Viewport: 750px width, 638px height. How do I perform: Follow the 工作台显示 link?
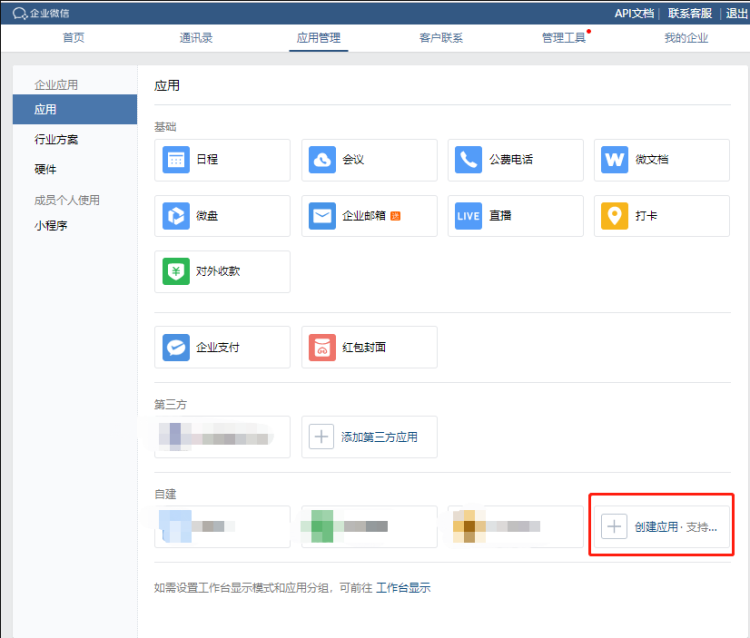coord(403,588)
